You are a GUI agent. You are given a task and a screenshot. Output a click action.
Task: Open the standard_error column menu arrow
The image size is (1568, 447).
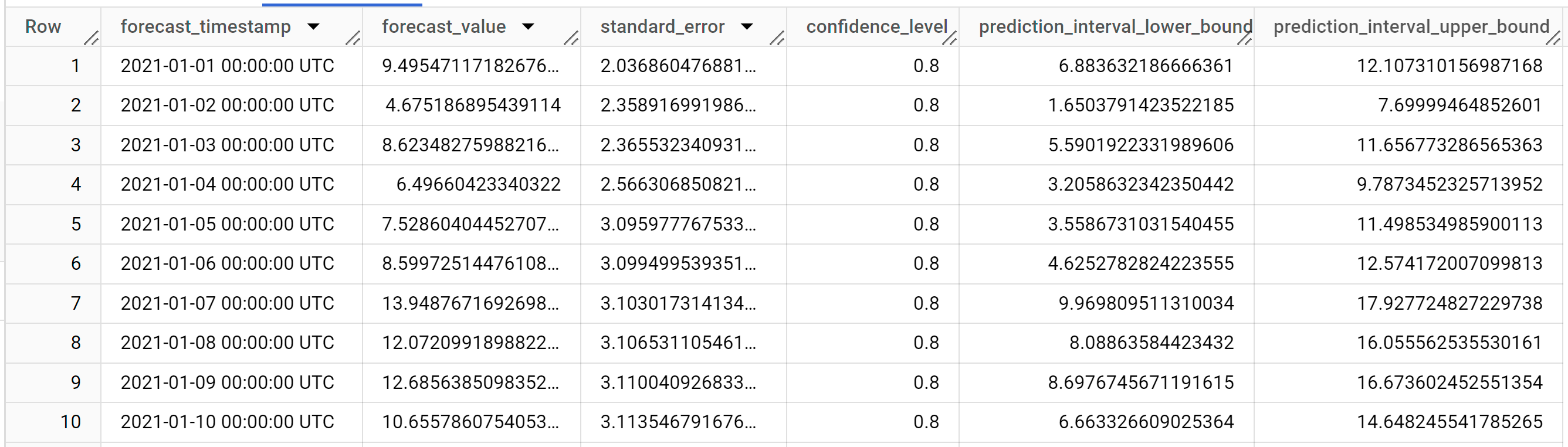(748, 27)
